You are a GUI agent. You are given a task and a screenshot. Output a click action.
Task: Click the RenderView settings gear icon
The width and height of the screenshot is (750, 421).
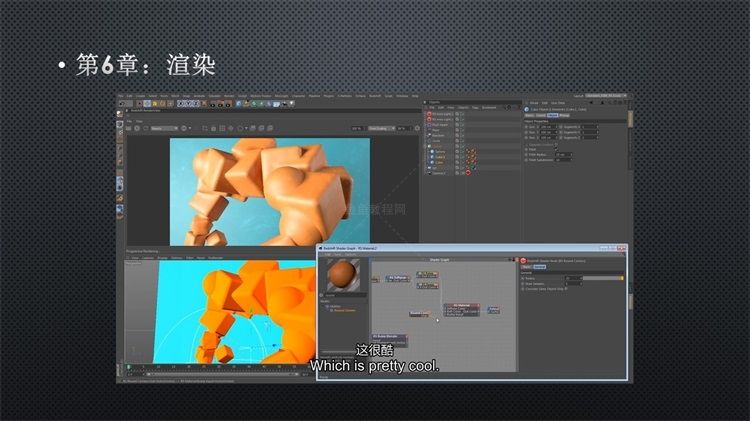click(x=417, y=128)
